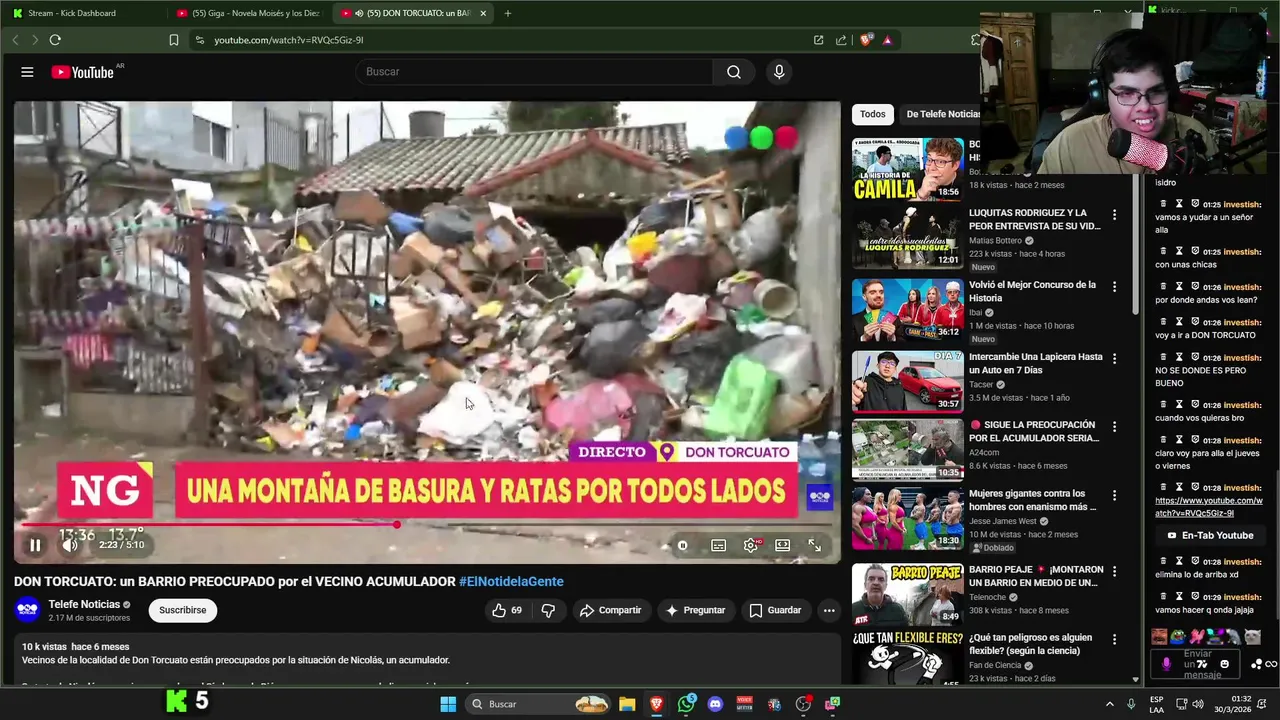1280x720 pixels.
Task: Show hidden system tray icons chevron
Action: 1109,704
